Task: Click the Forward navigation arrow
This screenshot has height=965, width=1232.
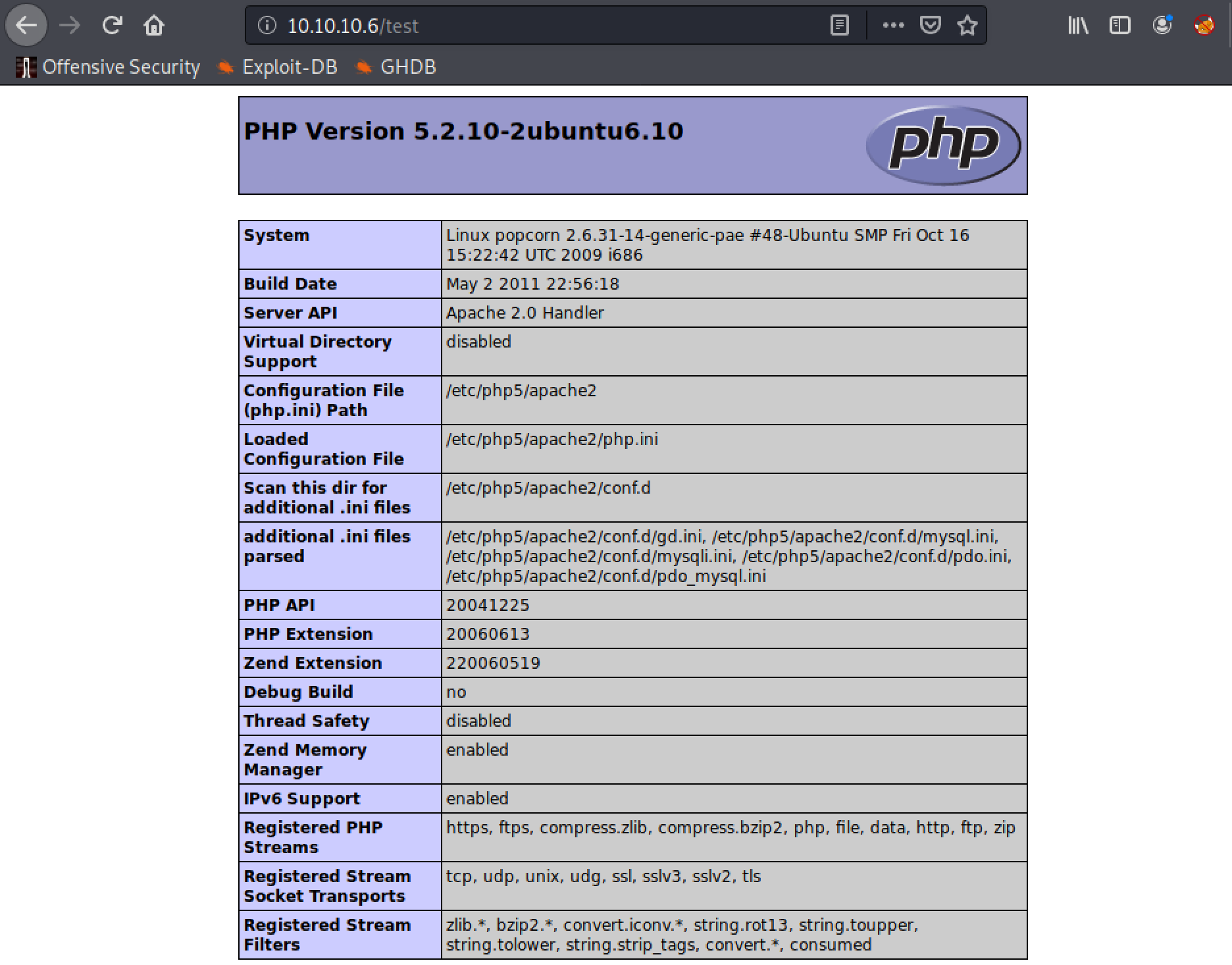Action: [x=70, y=26]
